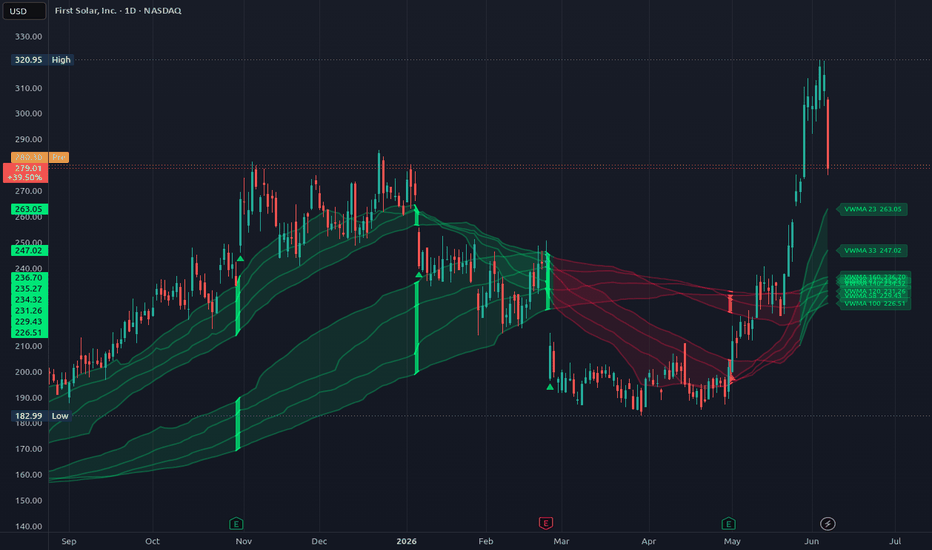Select the VWMA 100 226.51 line label
The width and height of the screenshot is (932, 550).
[x=874, y=304]
